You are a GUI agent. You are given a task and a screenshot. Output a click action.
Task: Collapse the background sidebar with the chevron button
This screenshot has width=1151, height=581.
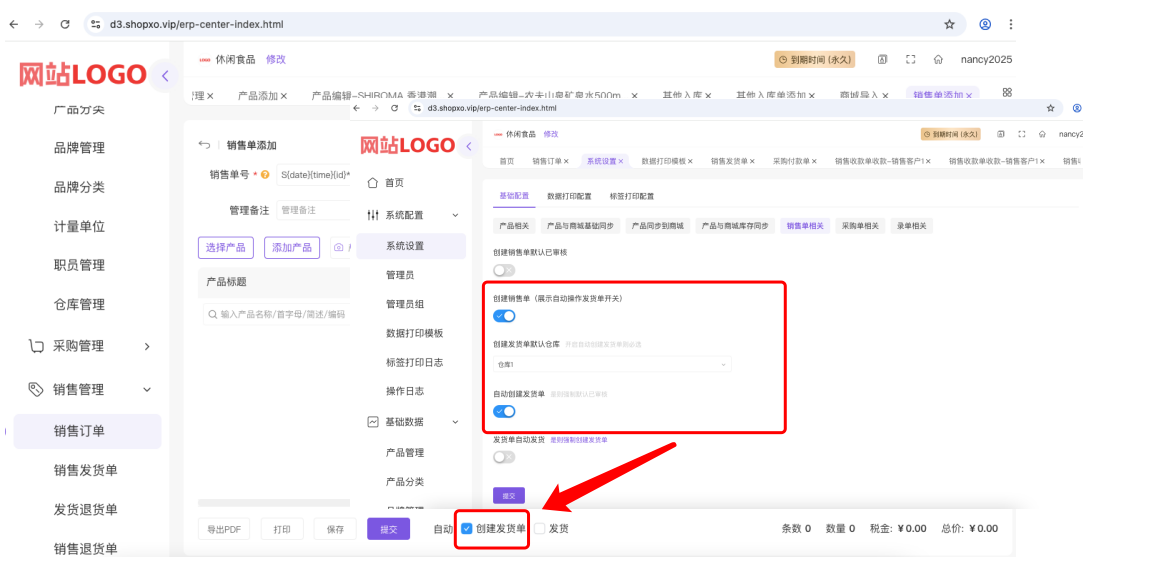pos(165,76)
